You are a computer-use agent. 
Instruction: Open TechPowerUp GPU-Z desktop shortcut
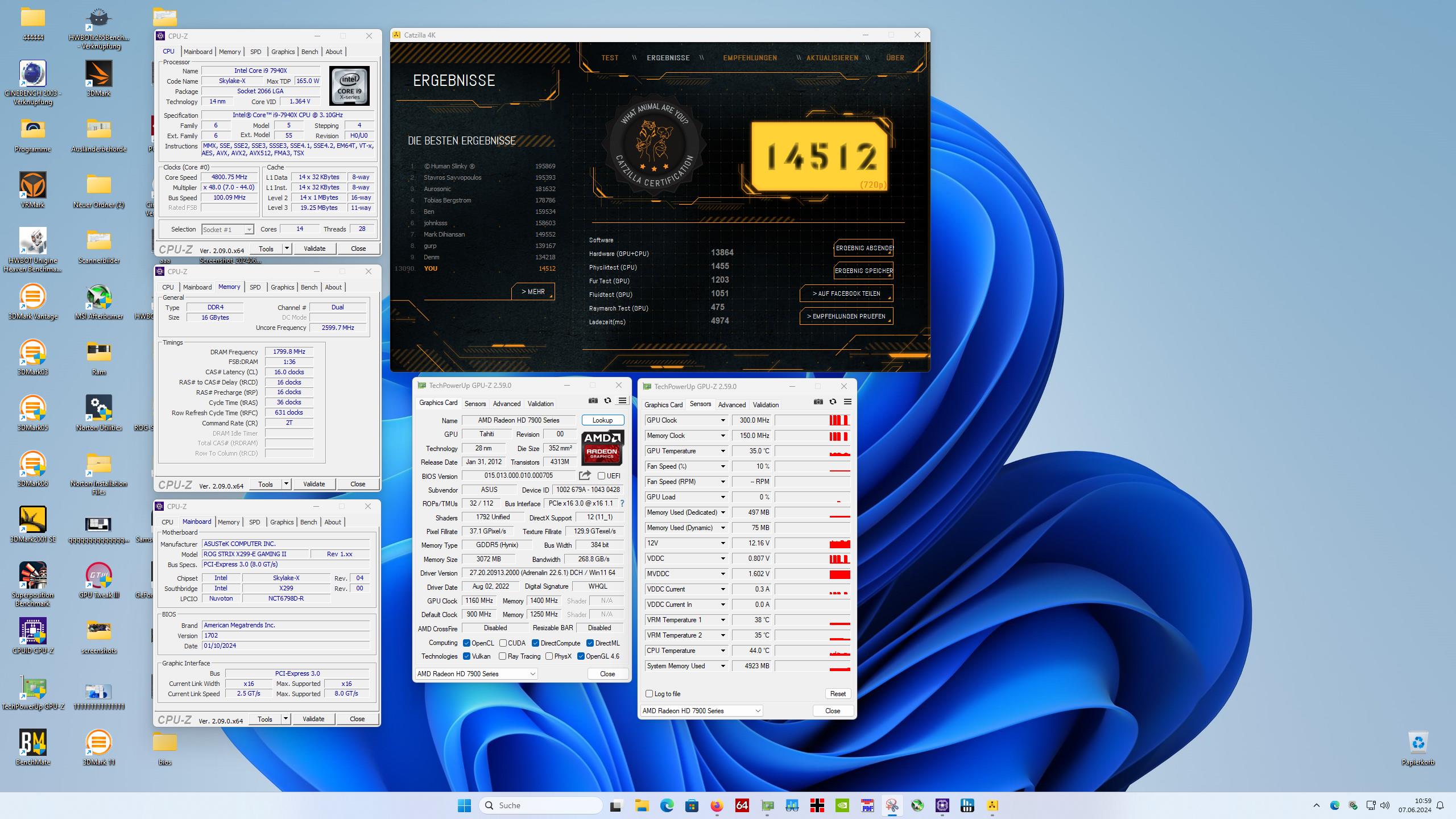click(x=33, y=692)
